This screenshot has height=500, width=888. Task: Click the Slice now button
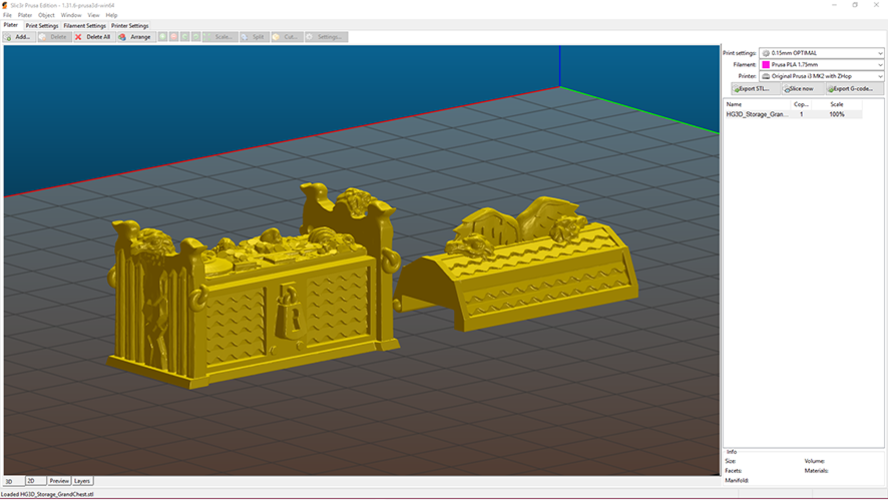(802, 88)
